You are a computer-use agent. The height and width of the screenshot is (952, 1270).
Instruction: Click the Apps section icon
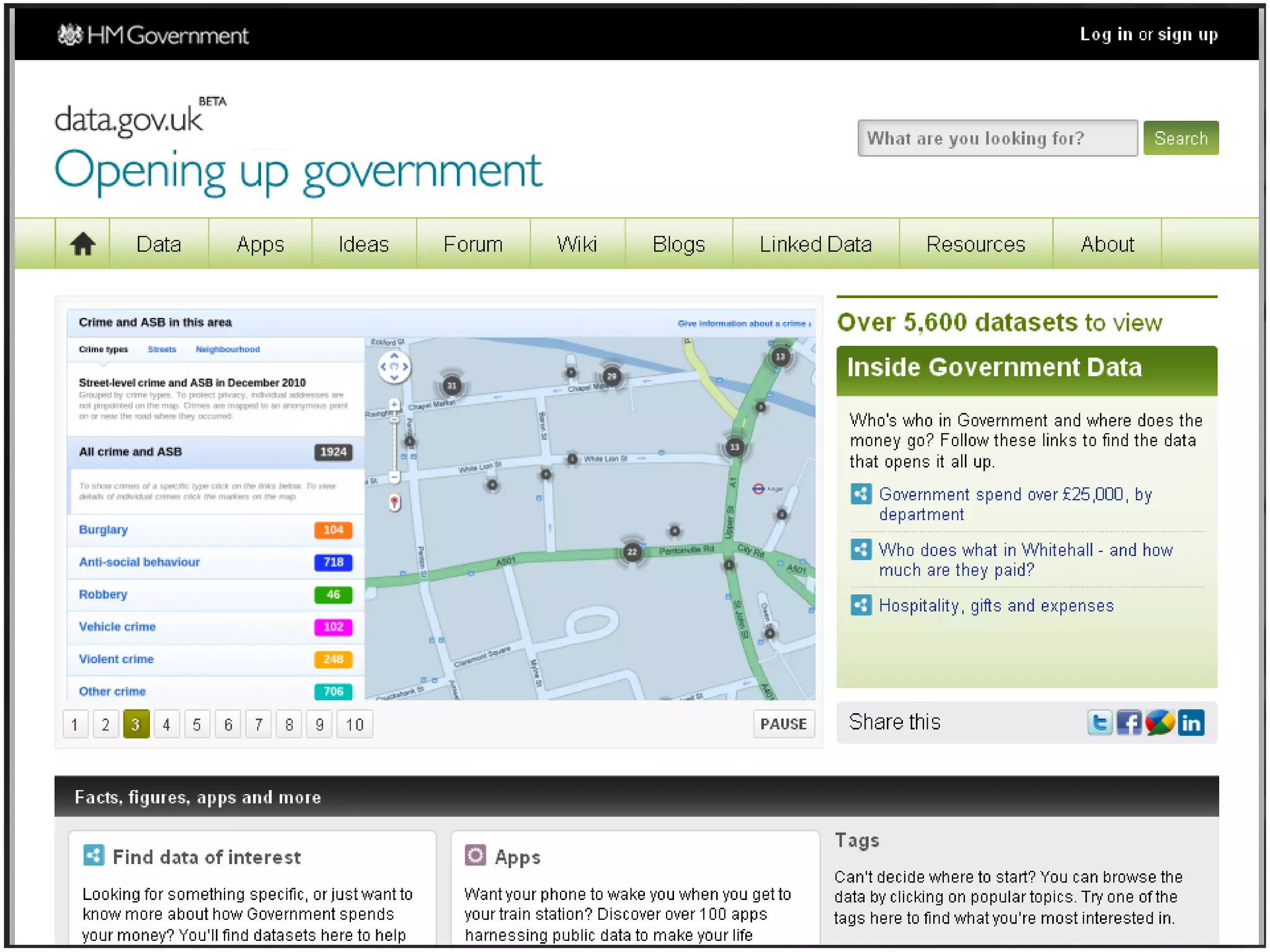476,856
